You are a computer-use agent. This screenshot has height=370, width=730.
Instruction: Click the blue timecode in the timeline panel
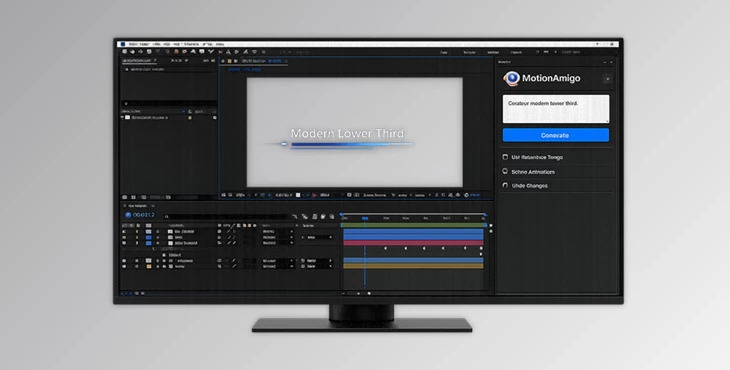click(x=143, y=215)
